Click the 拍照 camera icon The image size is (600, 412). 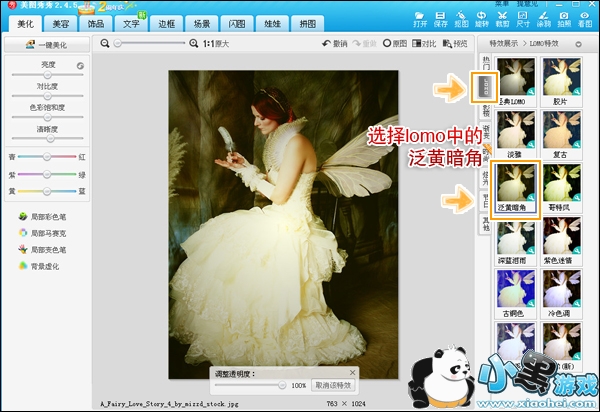click(564, 20)
